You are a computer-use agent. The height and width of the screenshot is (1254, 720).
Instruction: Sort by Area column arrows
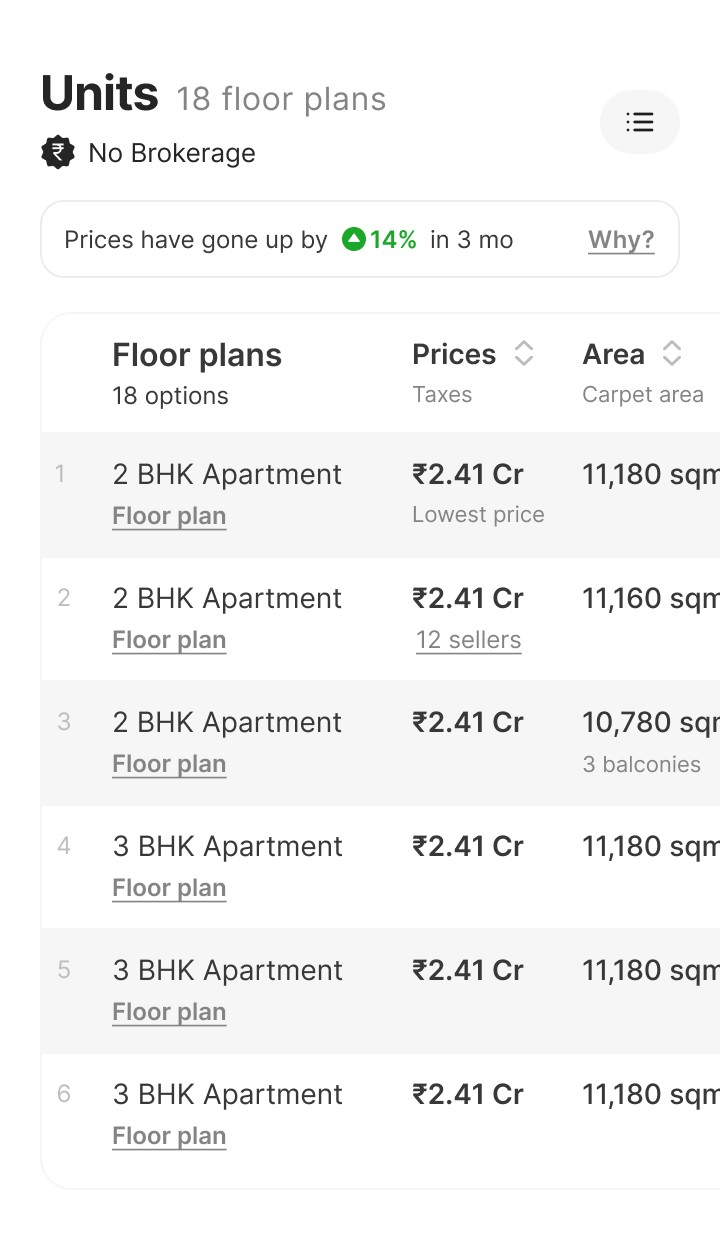pyautogui.click(x=672, y=354)
